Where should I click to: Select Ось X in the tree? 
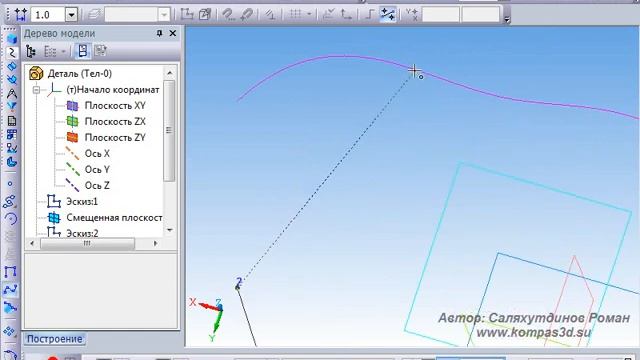click(97, 153)
